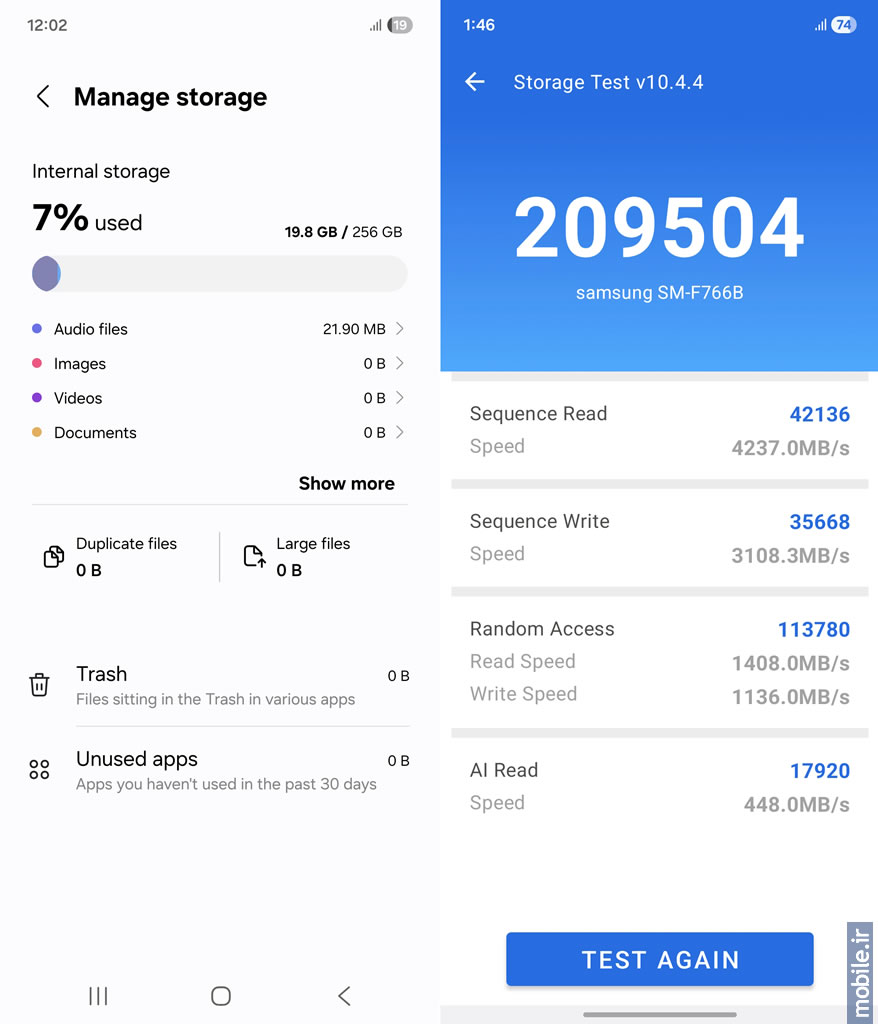Viewport: 878px width, 1024px height.
Task: Tap the Storage Test v10.4.4 title
Action: coord(608,82)
